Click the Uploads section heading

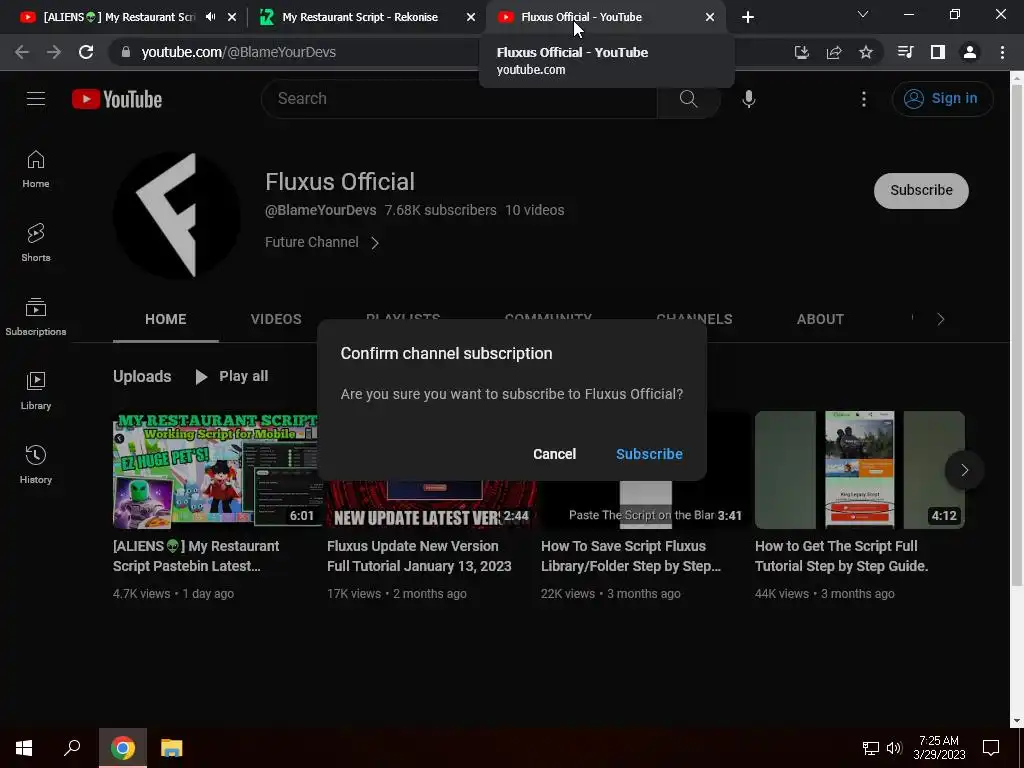click(142, 376)
